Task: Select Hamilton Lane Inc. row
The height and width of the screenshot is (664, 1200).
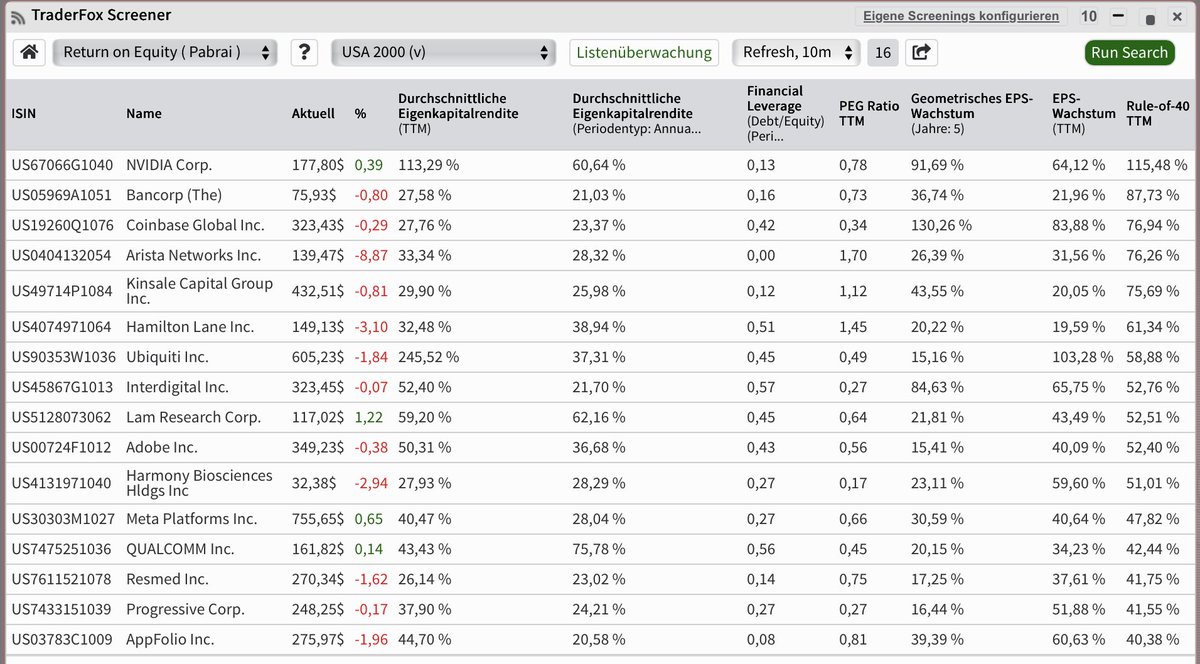Action: point(190,327)
